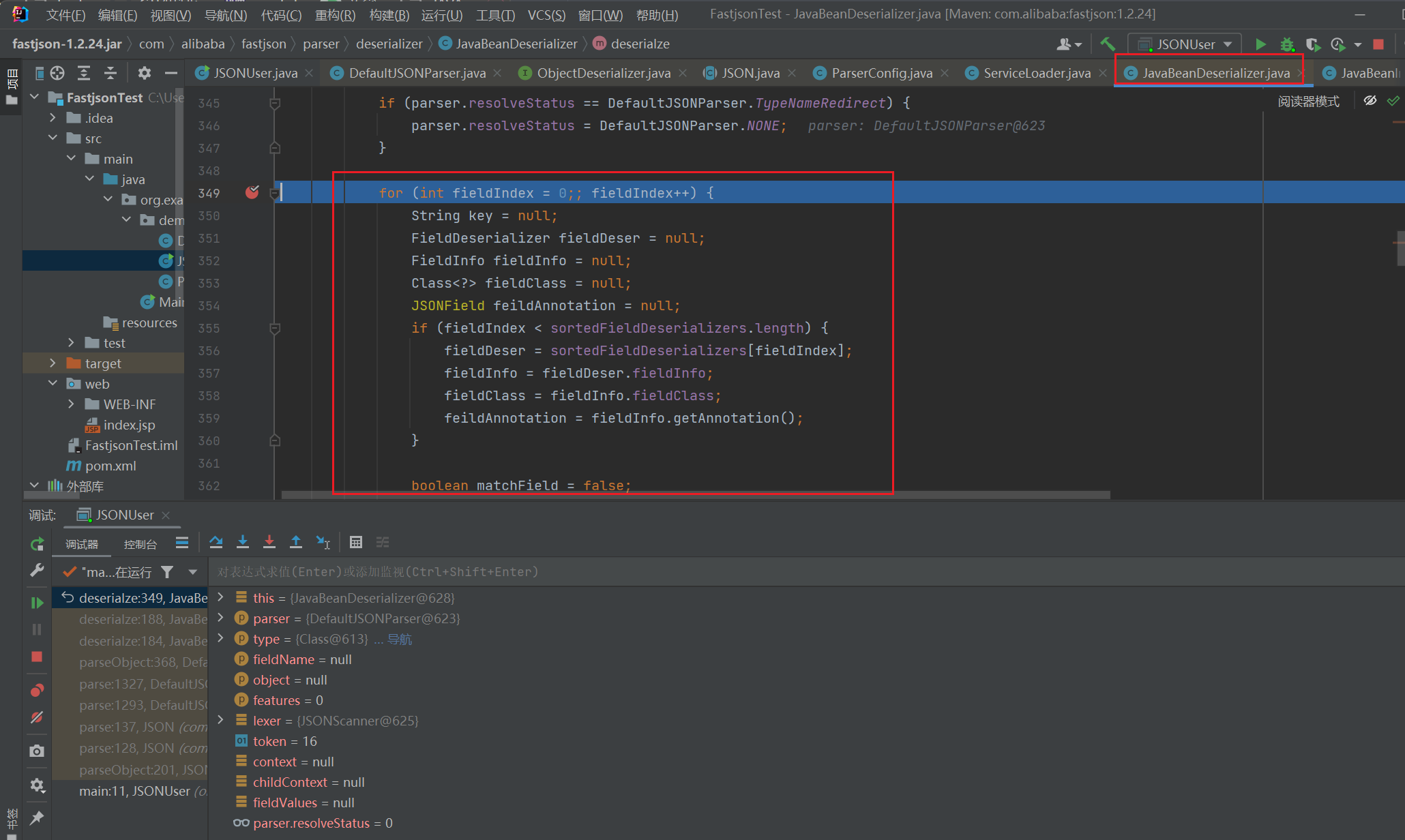The image size is (1405, 840).
Task: Toggle the breakpoint on line 349
Action: [x=252, y=193]
